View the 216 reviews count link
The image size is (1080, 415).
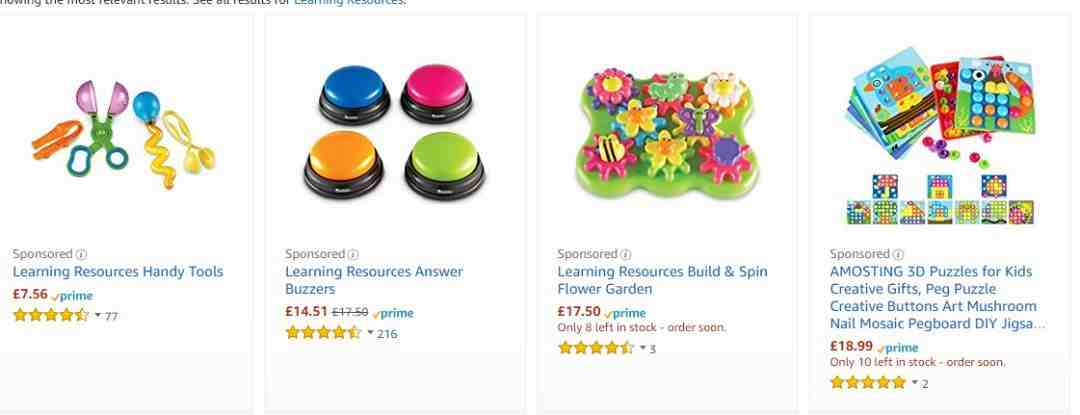pyautogui.click(x=387, y=334)
